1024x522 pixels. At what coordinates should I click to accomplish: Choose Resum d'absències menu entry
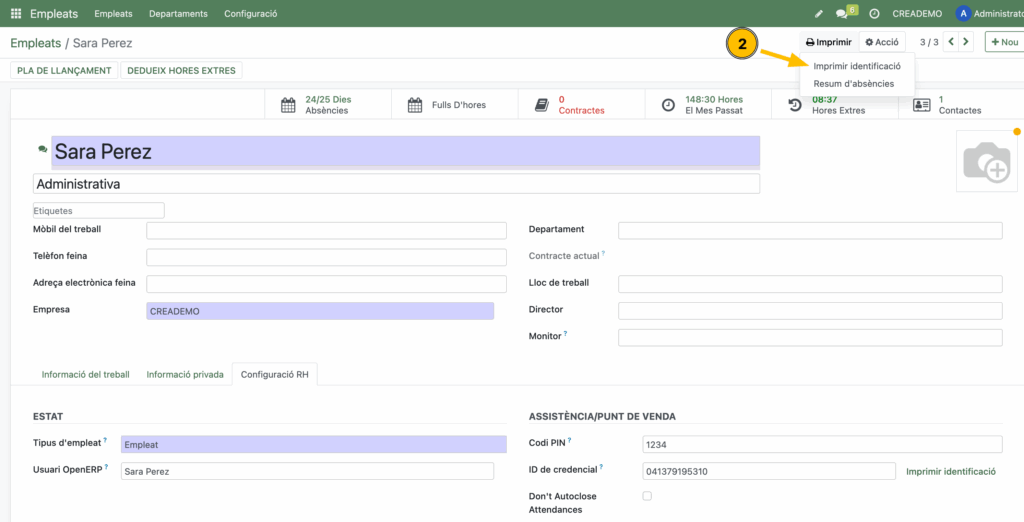(853, 84)
